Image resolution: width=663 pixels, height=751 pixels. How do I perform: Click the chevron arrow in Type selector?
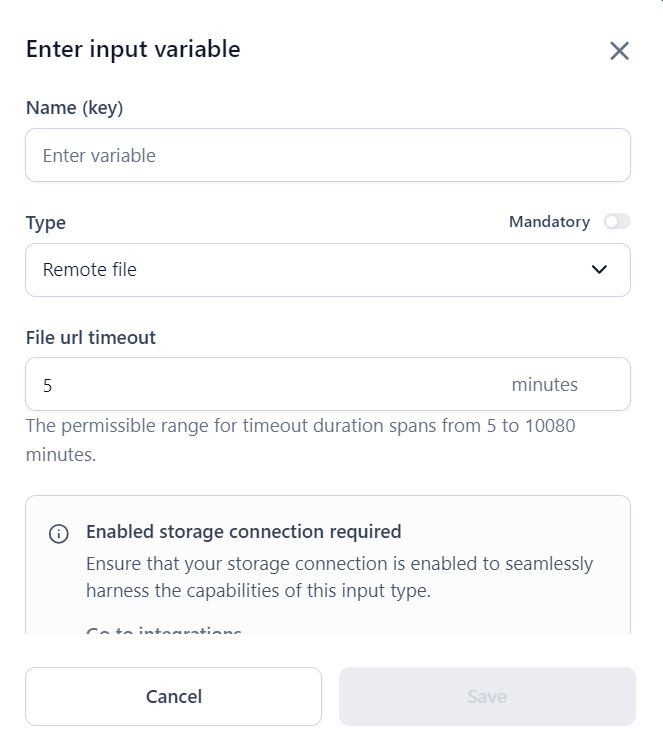tap(599, 270)
